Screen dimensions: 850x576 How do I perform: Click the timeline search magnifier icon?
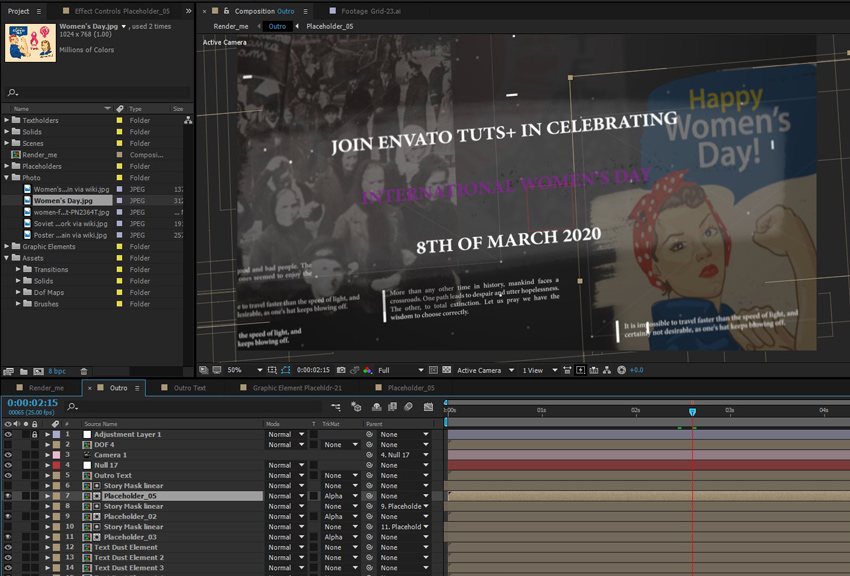click(72, 406)
